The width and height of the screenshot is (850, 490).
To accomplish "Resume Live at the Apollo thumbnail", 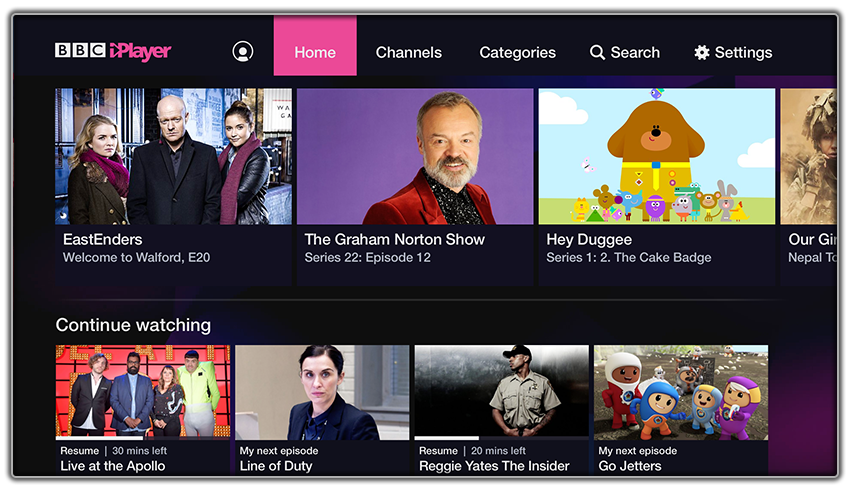I will click(143, 391).
